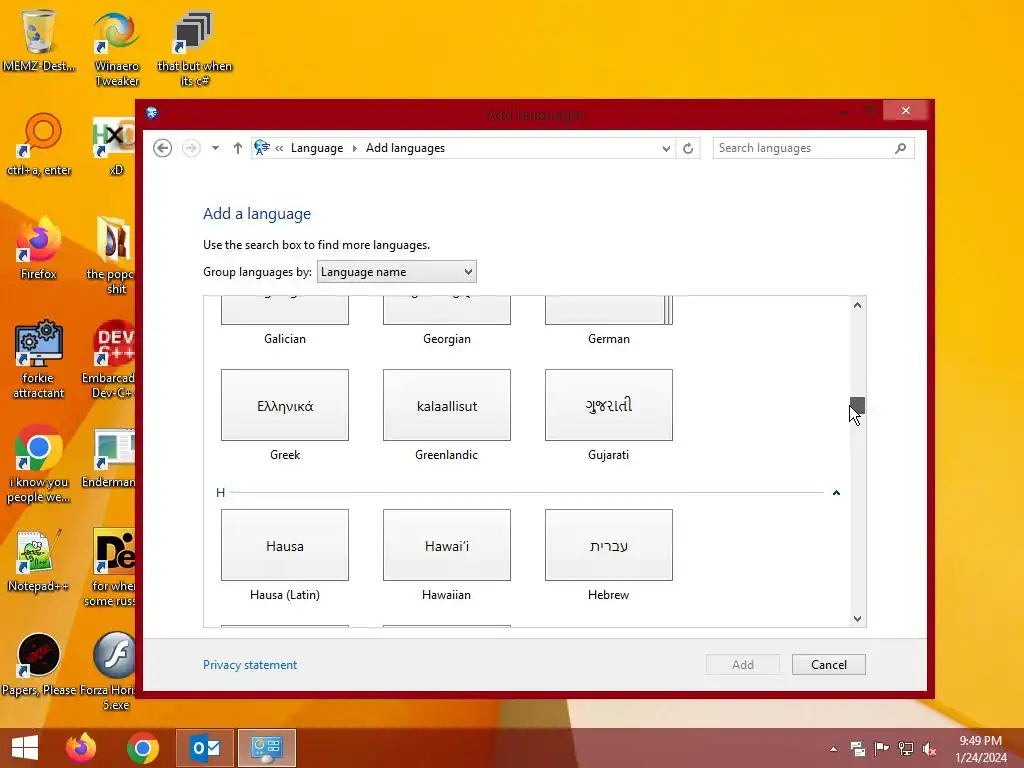1024x768 pixels.
Task: Click the muted volume tray icon
Action: (929, 749)
